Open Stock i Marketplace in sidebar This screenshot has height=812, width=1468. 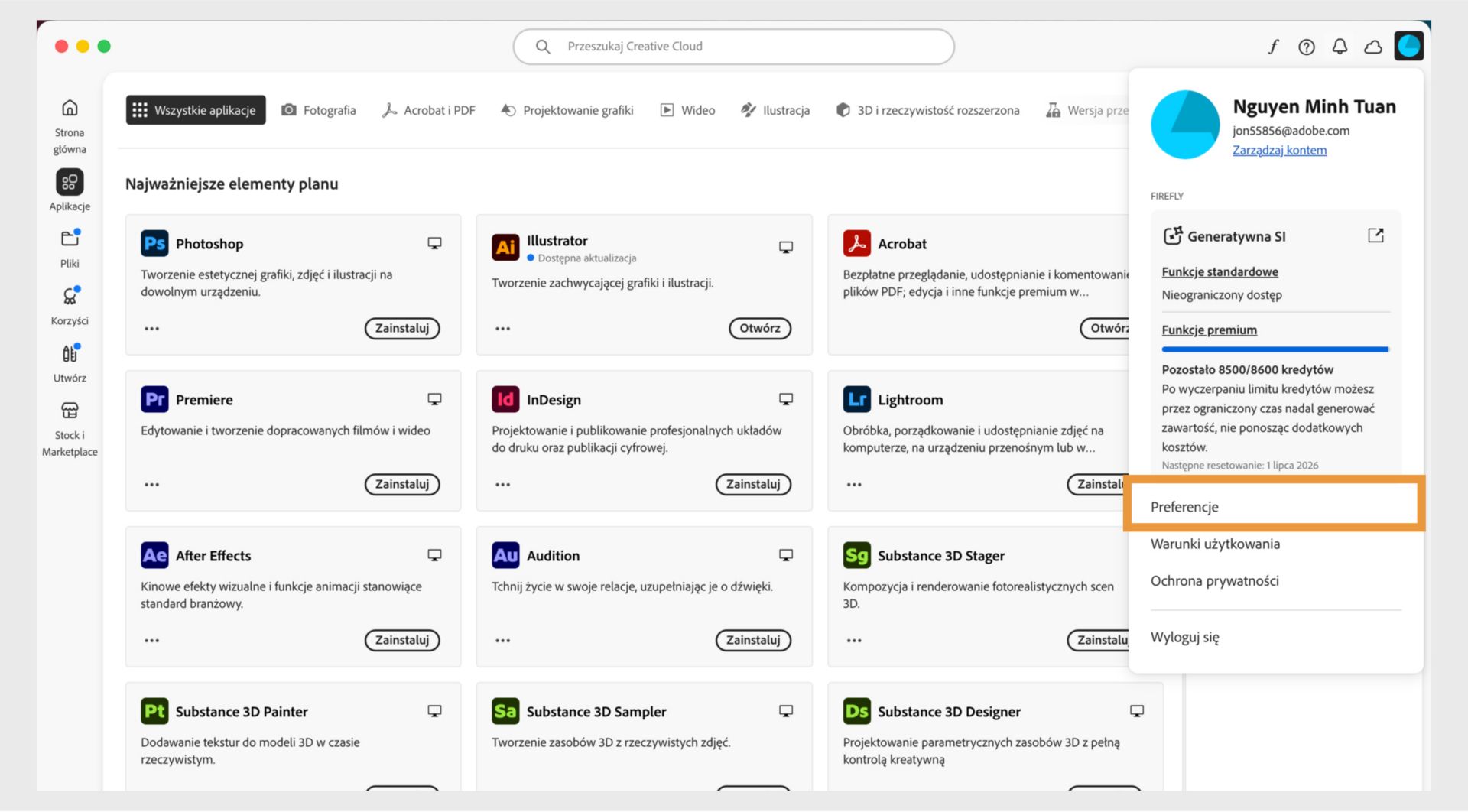point(70,429)
